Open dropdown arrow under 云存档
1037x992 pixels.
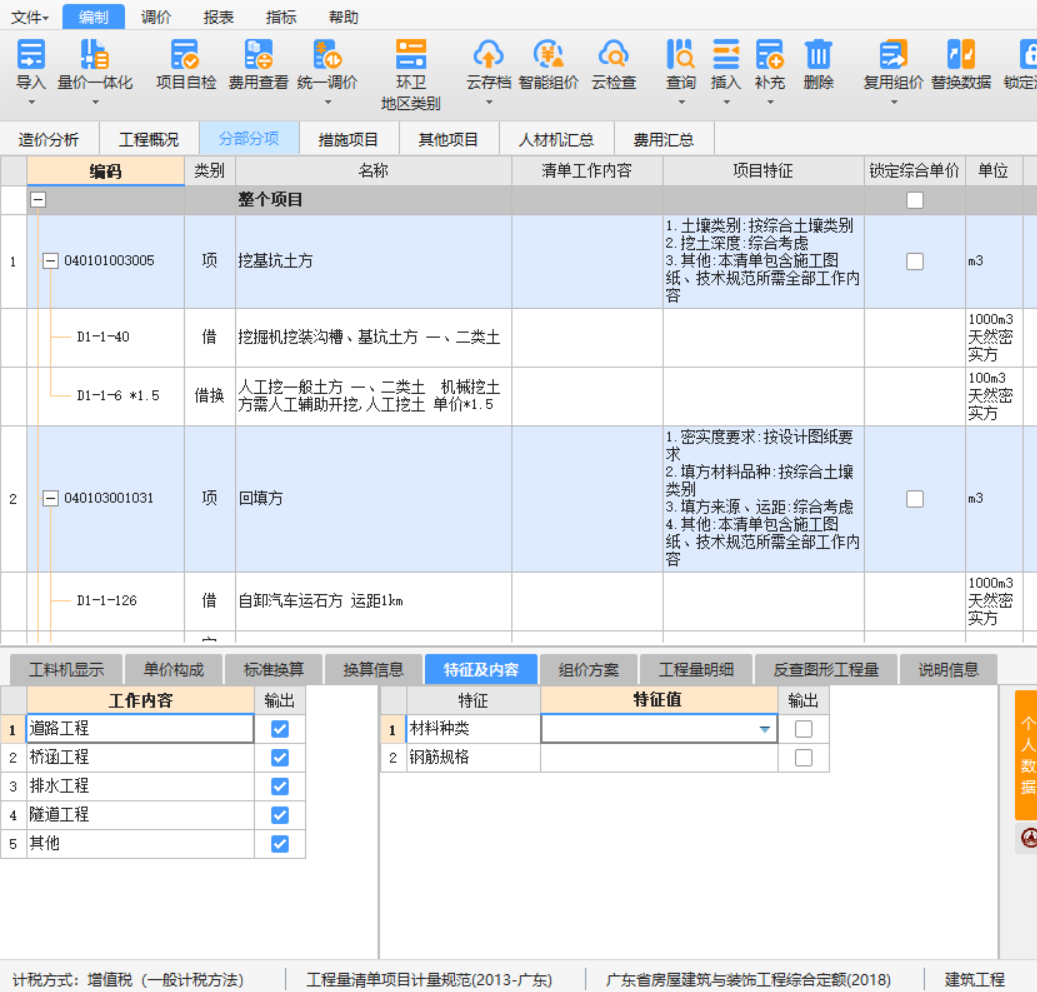tap(489, 103)
